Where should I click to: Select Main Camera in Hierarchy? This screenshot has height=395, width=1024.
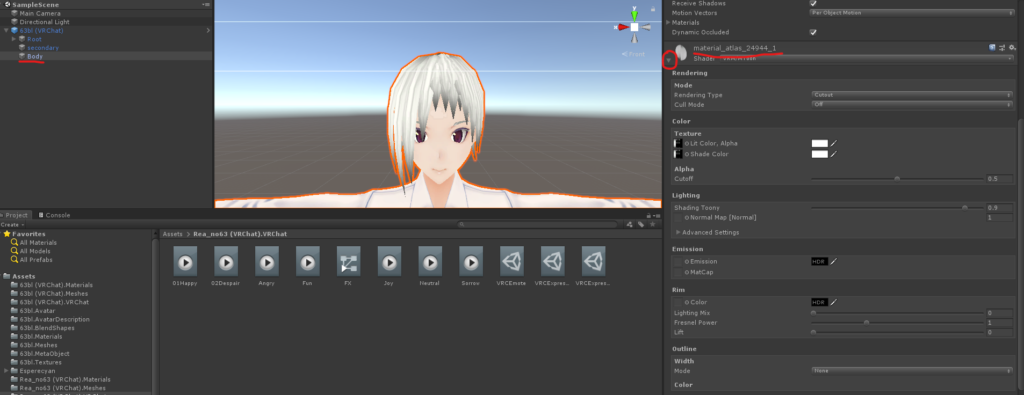tap(40, 13)
